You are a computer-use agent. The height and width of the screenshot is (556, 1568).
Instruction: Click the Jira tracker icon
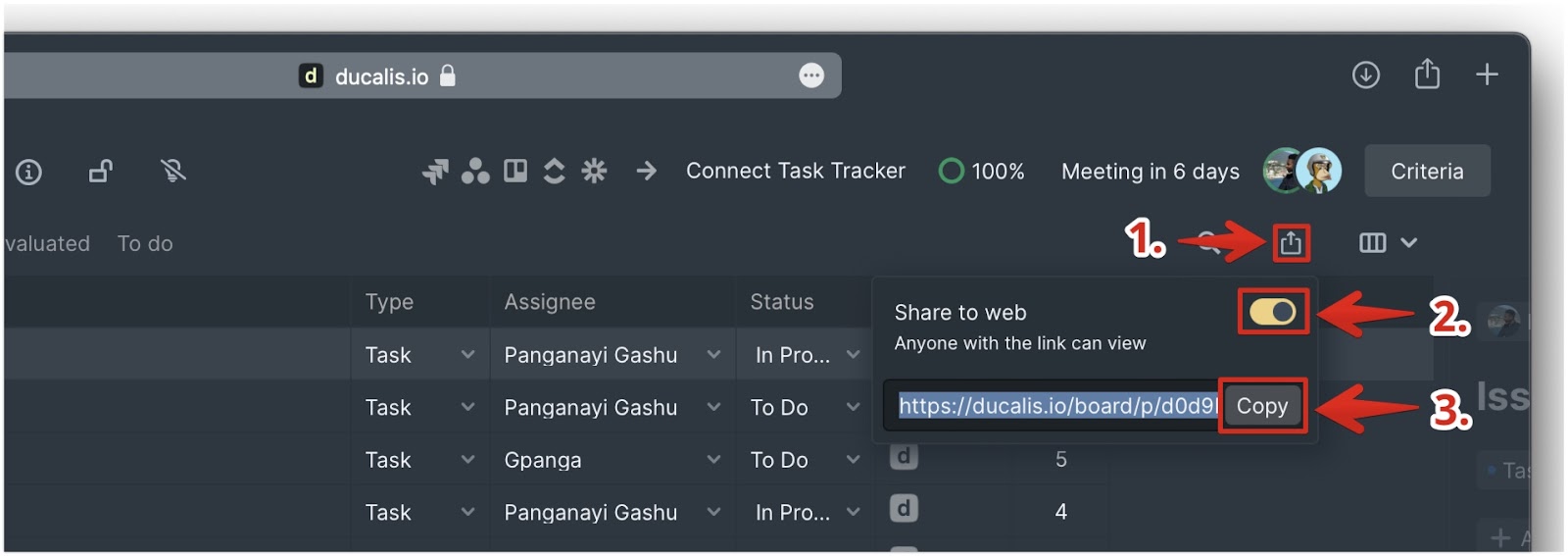(435, 172)
